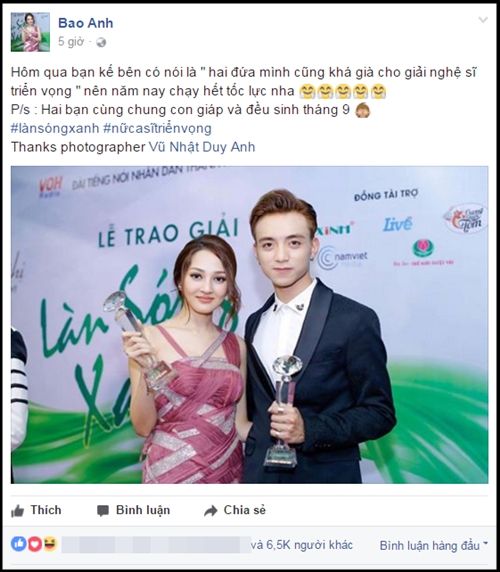
Task: Click the Bình luận comment button label
Action: pos(143,510)
